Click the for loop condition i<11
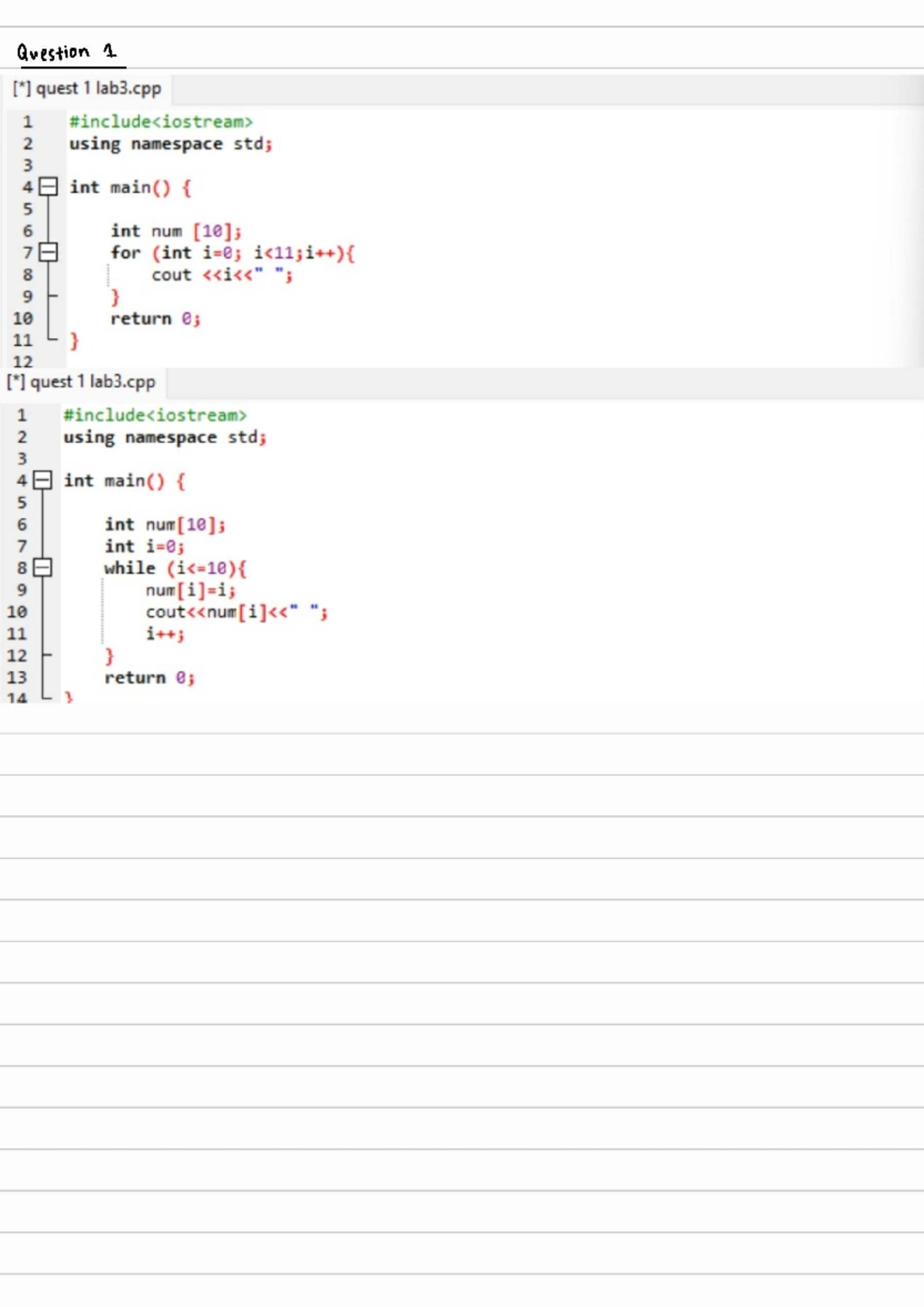Viewport: 924px width, 1307px height. tap(273, 253)
